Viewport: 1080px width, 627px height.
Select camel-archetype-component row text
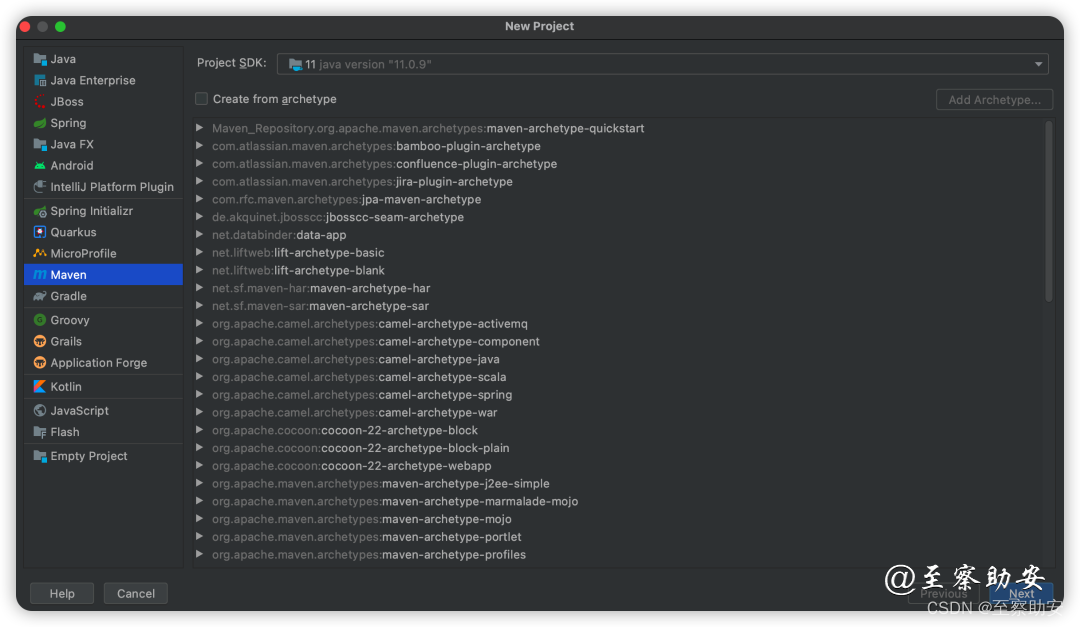[376, 342]
